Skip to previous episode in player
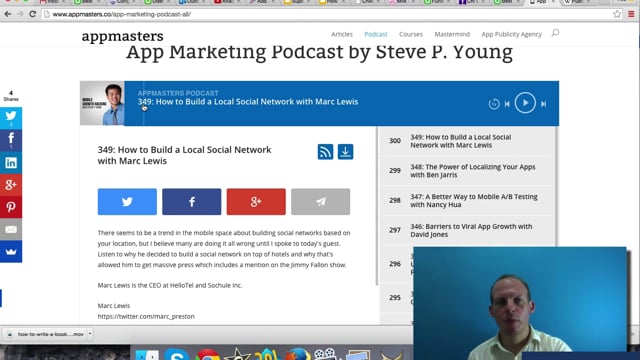 click(x=507, y=104)
